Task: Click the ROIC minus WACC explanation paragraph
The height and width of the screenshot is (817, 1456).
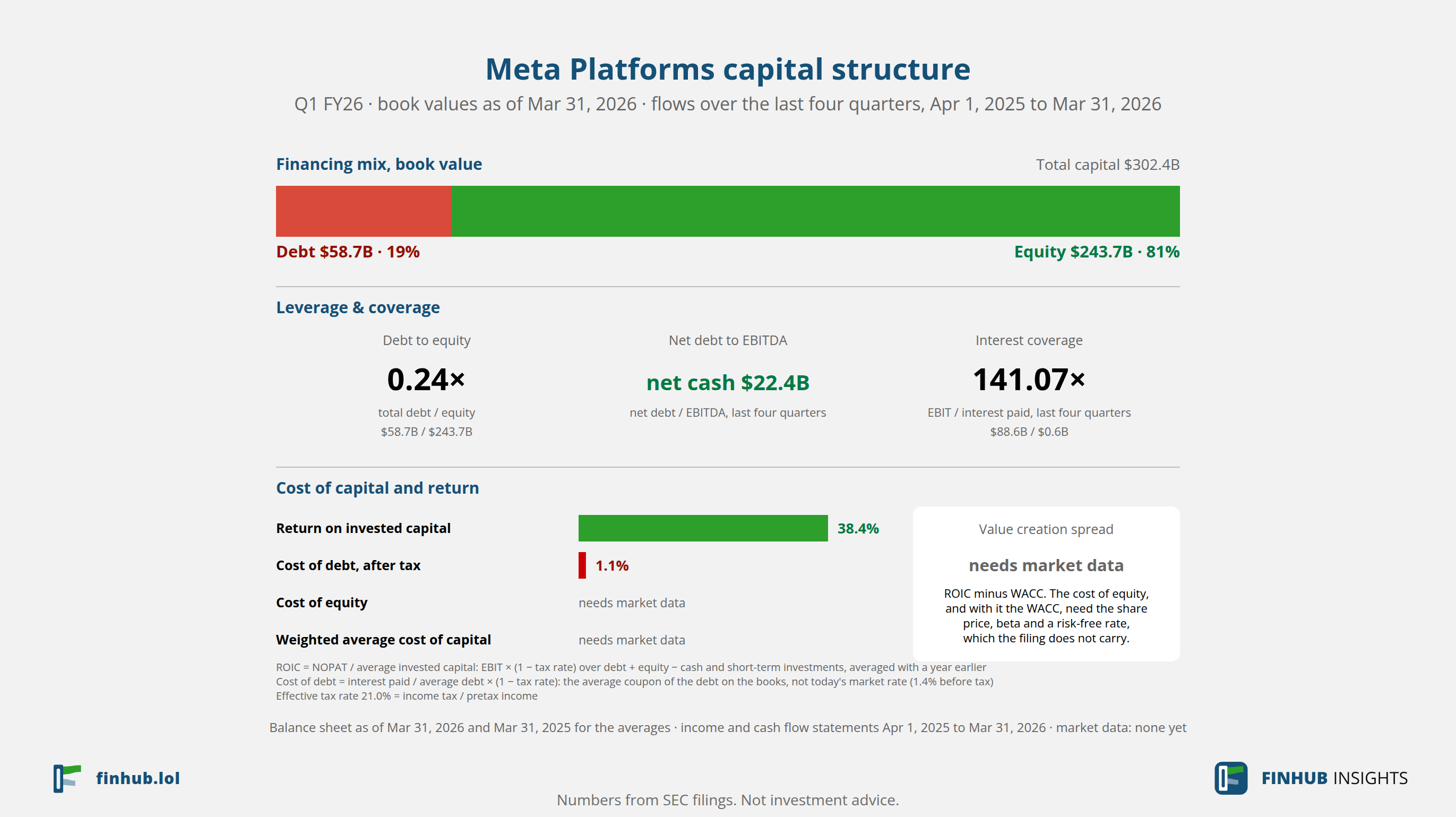Action: [x=1046, y=616]
